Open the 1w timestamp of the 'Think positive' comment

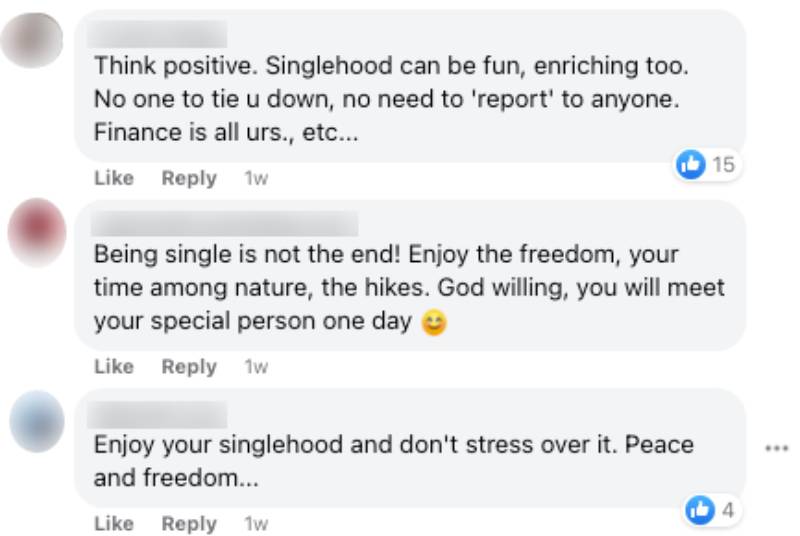coord(256,179)
